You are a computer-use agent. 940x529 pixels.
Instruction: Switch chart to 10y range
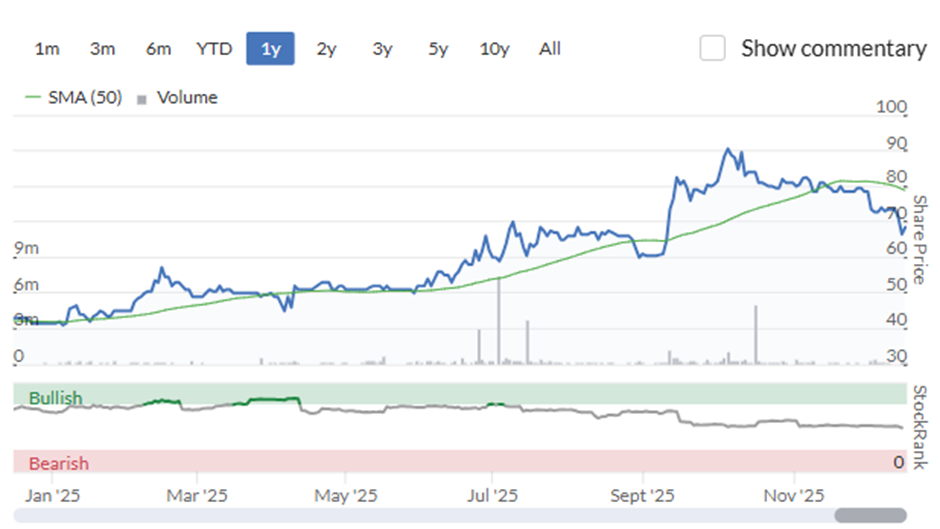point(494,49)
